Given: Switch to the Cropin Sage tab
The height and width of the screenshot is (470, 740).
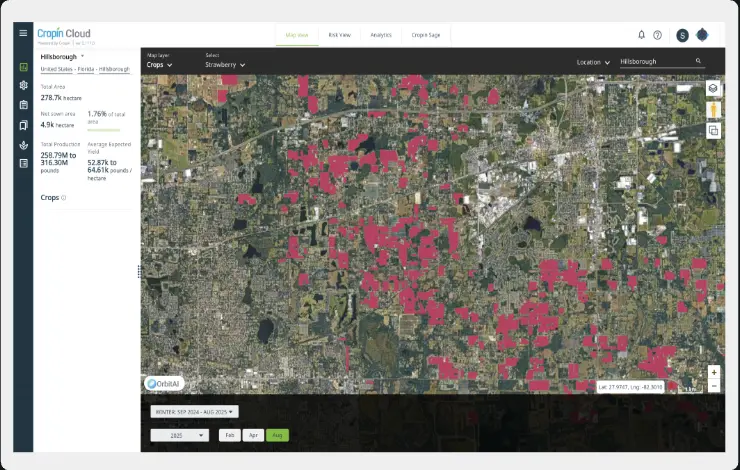Looking at the screenshot, I should pos(426,35).
